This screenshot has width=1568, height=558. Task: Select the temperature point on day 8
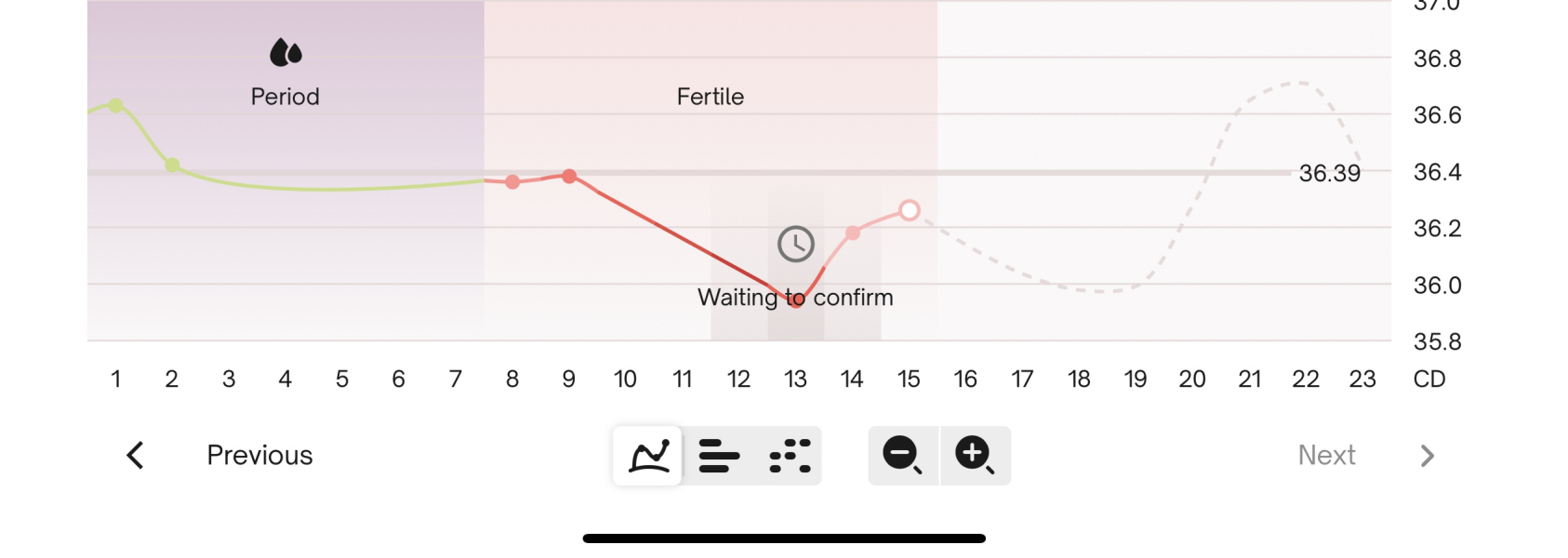pos(512,181)
